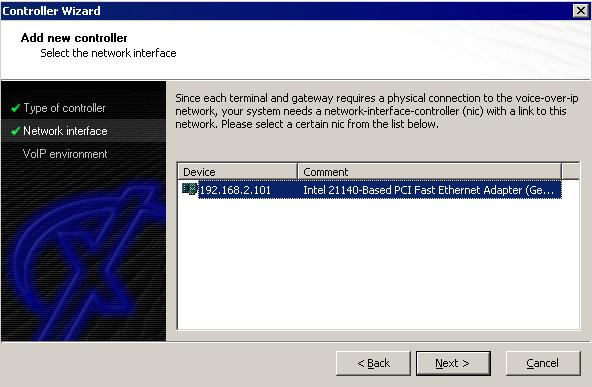Click the Add new controller heading

(74, 38)
